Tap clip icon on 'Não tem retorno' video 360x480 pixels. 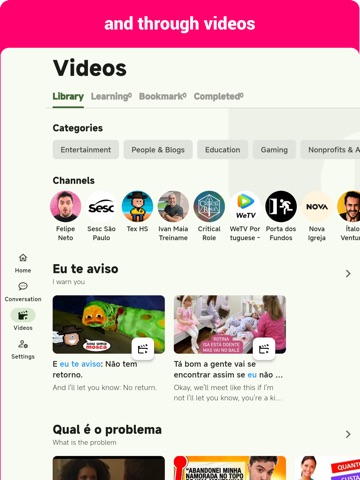click(143, 349)
